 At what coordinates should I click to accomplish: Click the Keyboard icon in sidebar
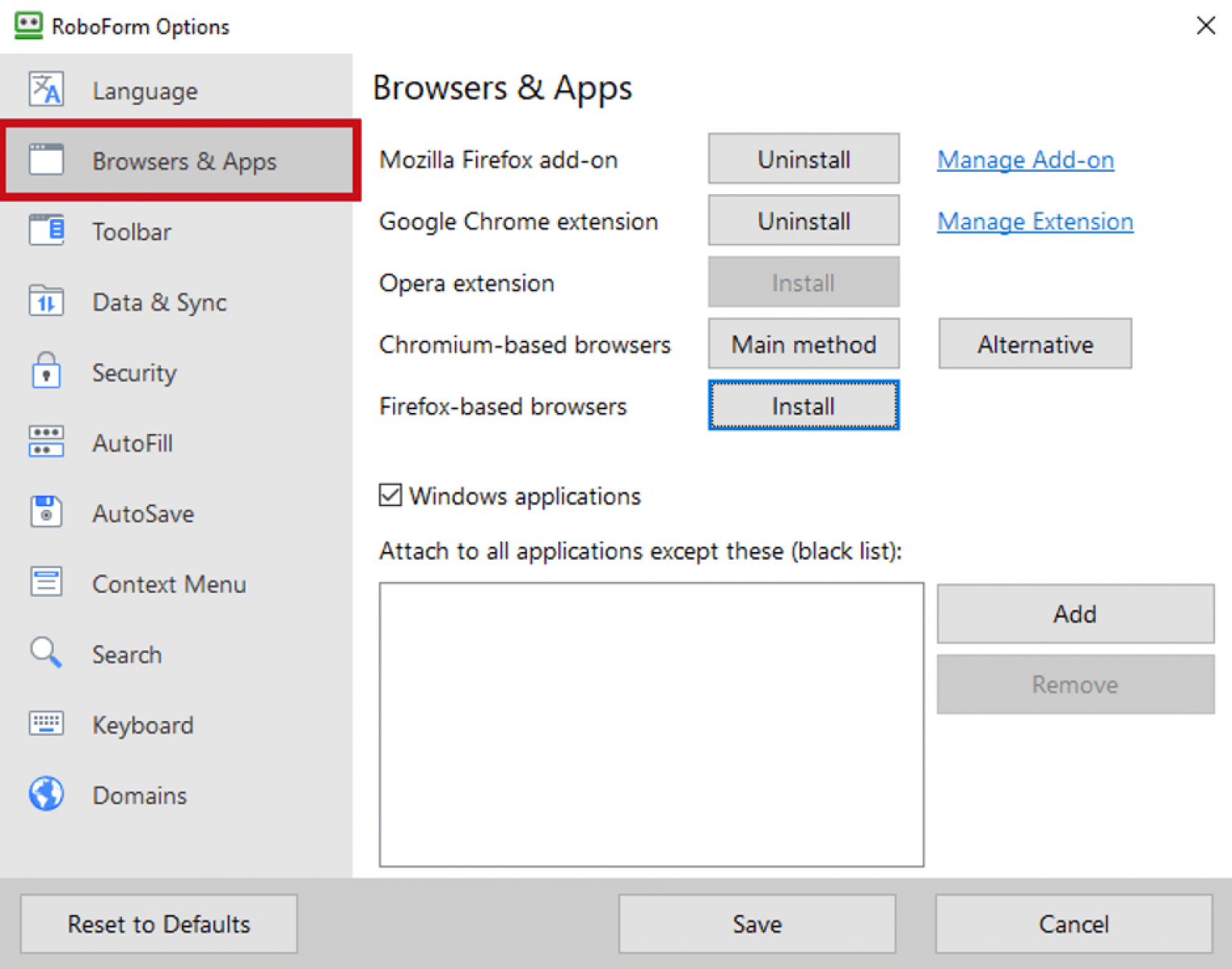[46, 724]
